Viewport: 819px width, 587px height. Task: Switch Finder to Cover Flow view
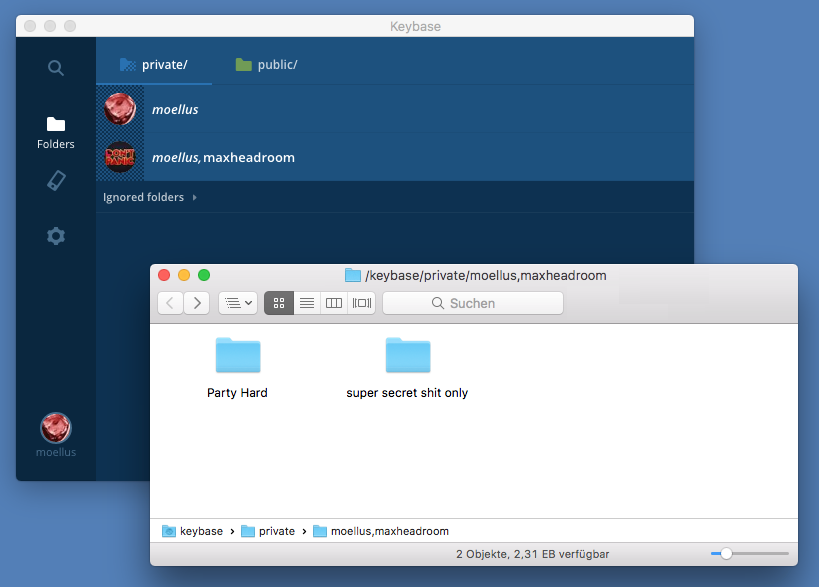(x=362, y=303)
